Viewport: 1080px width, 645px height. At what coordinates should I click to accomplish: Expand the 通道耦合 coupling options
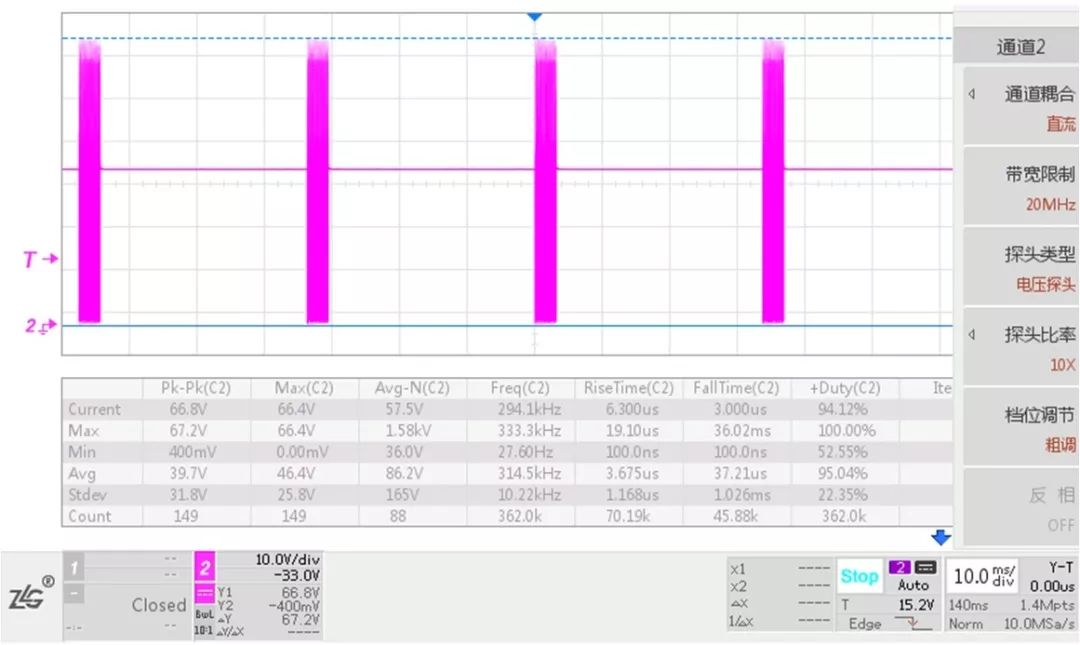pyautogui.click(x=1020, y=108)
